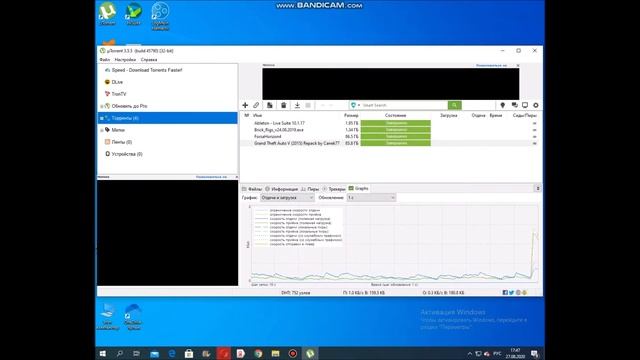Click the Add Torrent plus icon

245,105
